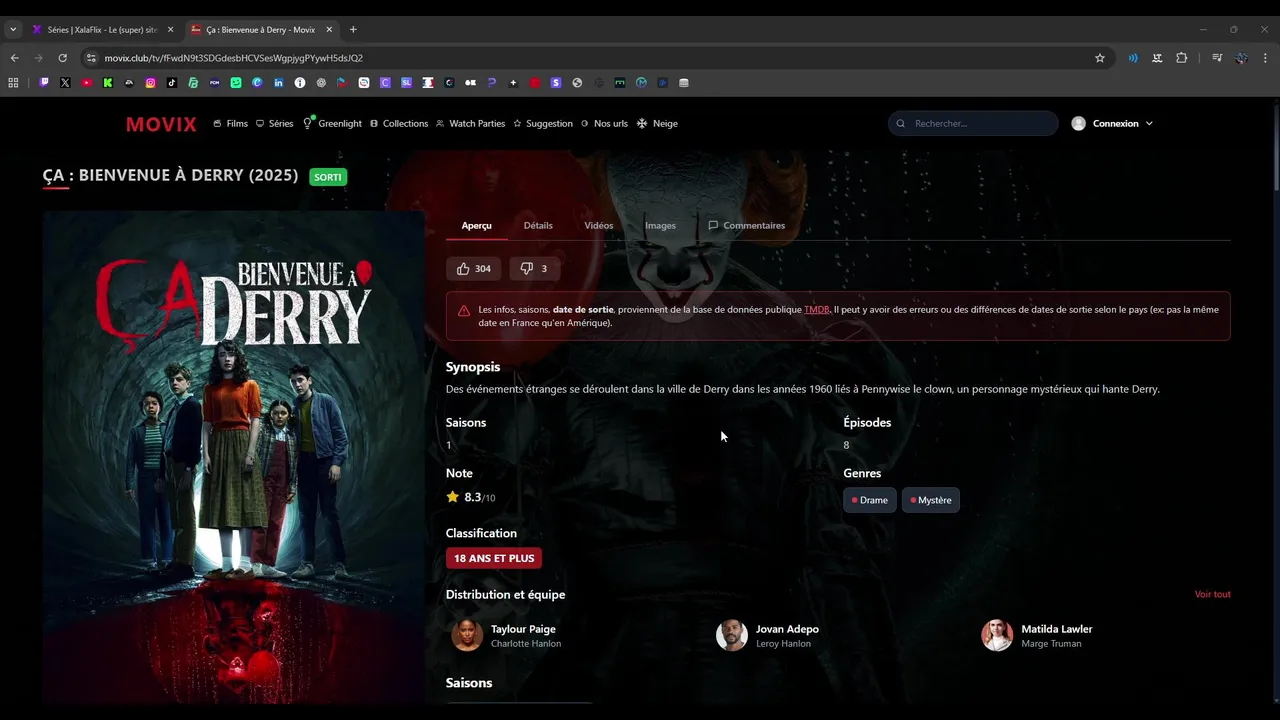Screen dimensions: 1280x720
Task: Open the Kick bookmark icon
Action: (108, 83)
